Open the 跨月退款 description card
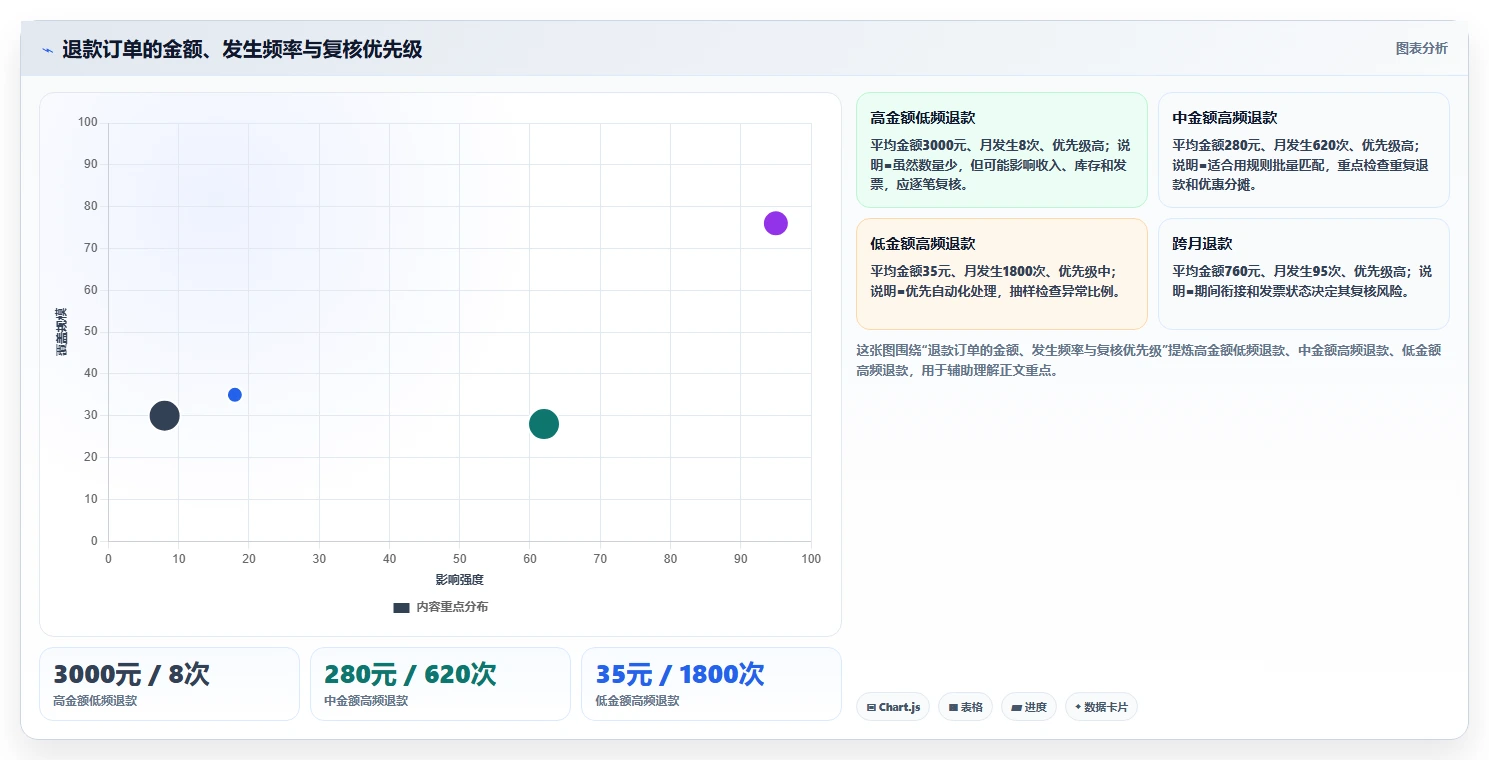1489x760 pixels. (x=1303, y=274)
